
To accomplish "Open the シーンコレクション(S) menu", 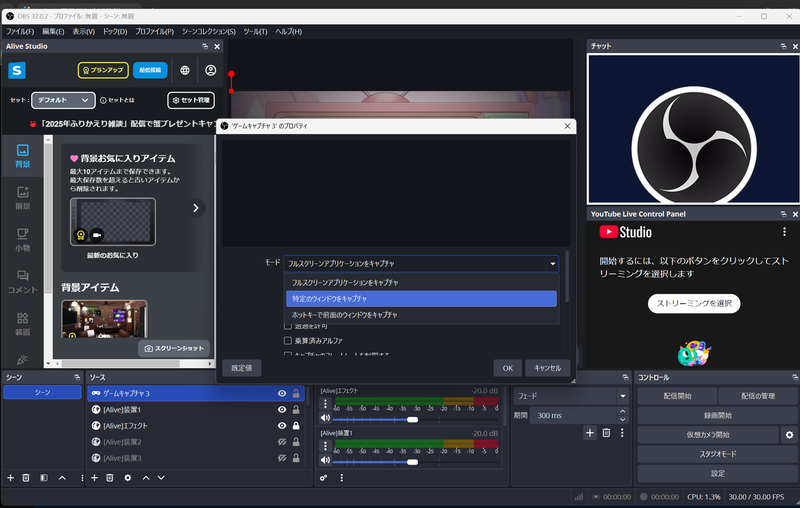I will coord(209,31).
